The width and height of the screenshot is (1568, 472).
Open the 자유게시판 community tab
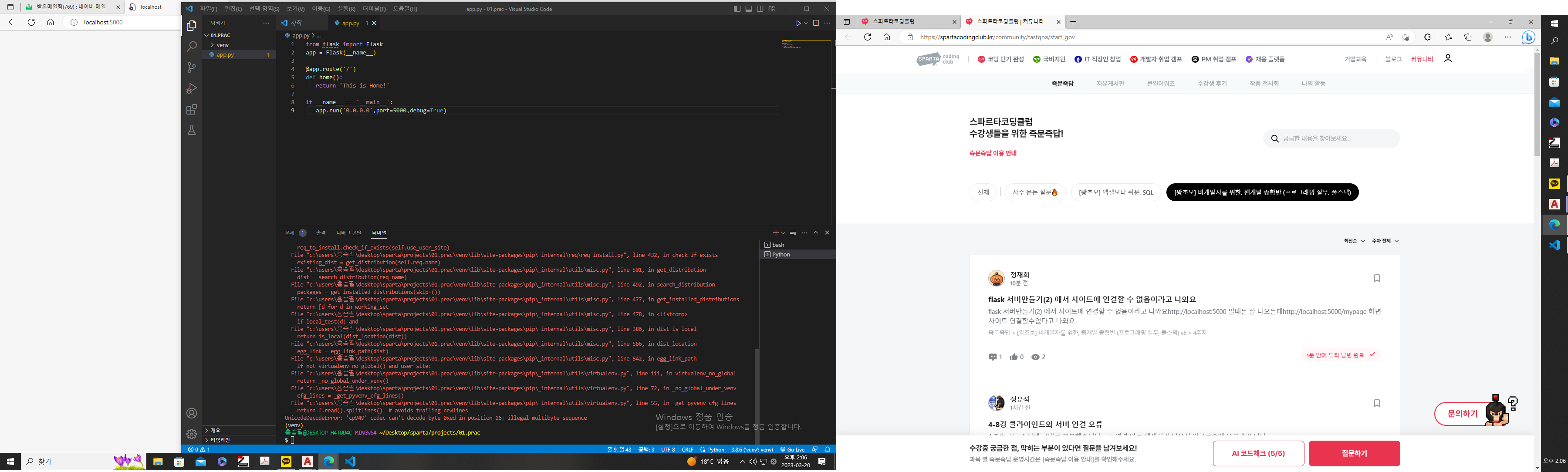1110,83
